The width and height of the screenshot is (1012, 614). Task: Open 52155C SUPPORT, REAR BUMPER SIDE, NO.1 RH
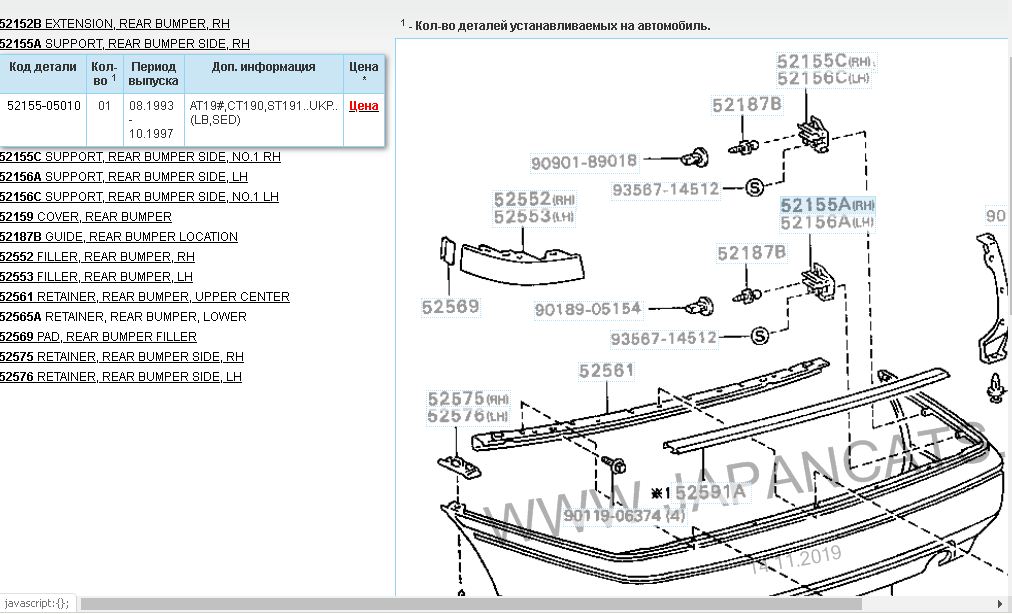tap(140, 157)
